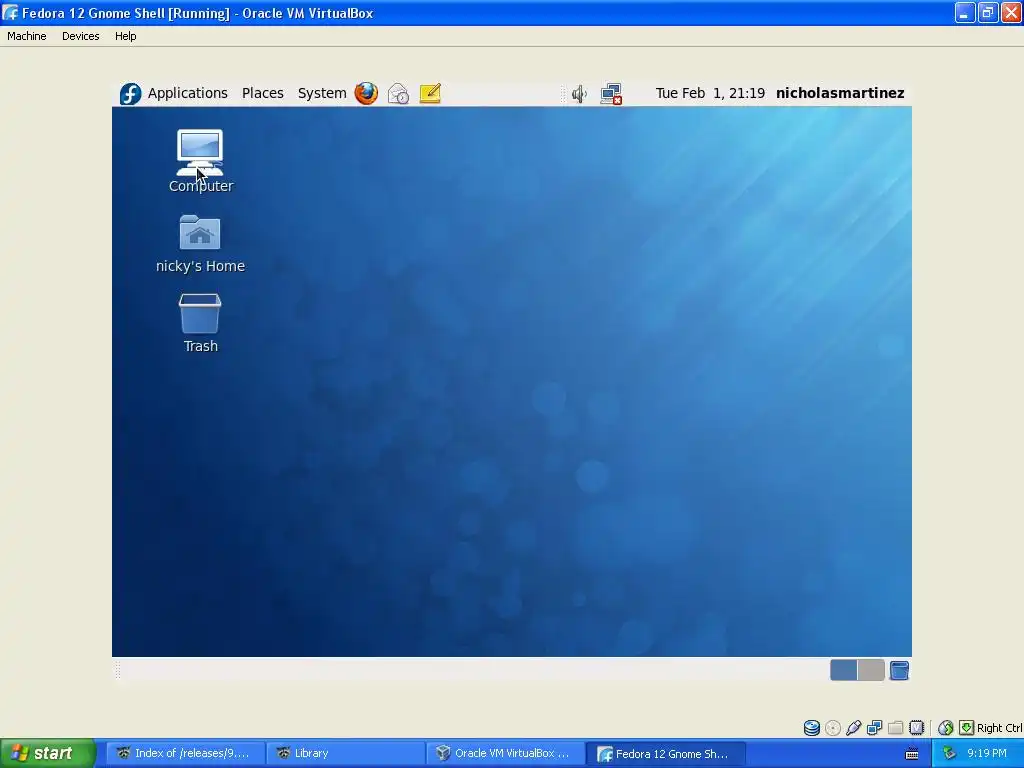Click the Windows taskbar clock 9:19 PM
1024x768 pixels.
pyautogui.click(x=987, y=753)
